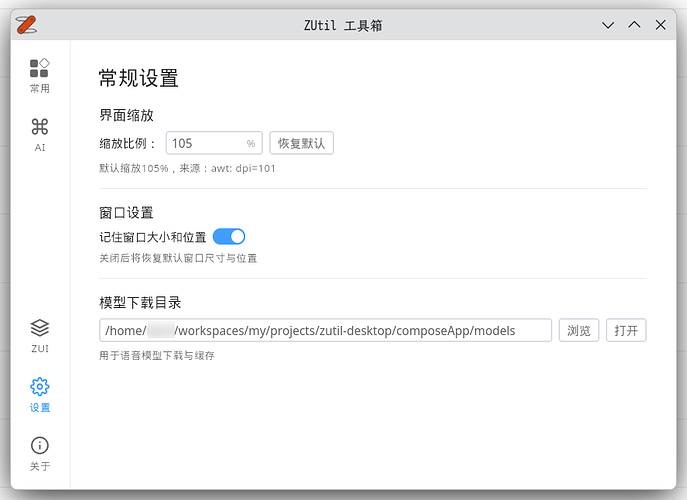Close the ZUtil 工具箱 window
The height and width of the screenshot is (500, 687).
click(x=660, y=25)
